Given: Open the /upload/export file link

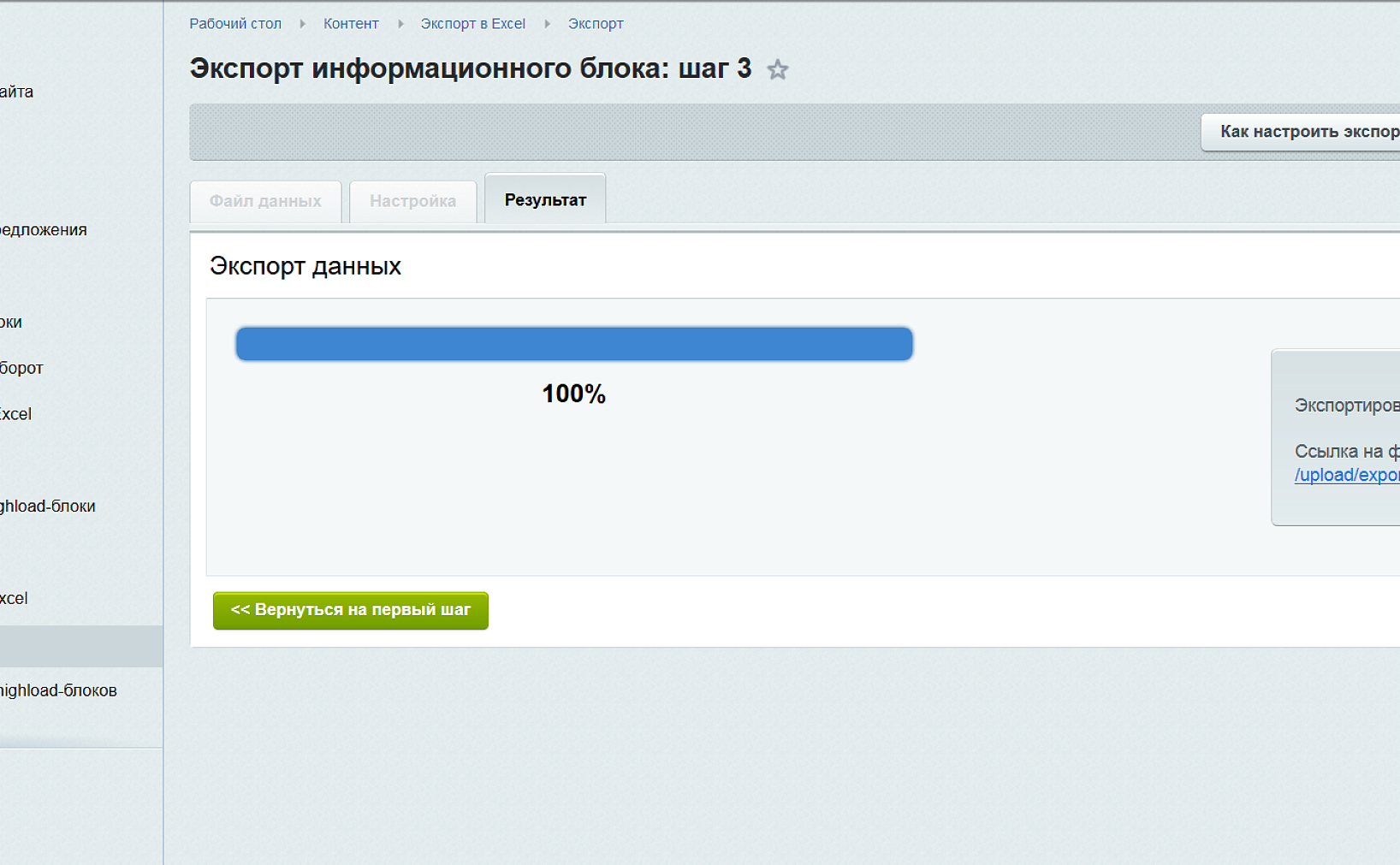Looking at the screenshot, I should 1346,475.
